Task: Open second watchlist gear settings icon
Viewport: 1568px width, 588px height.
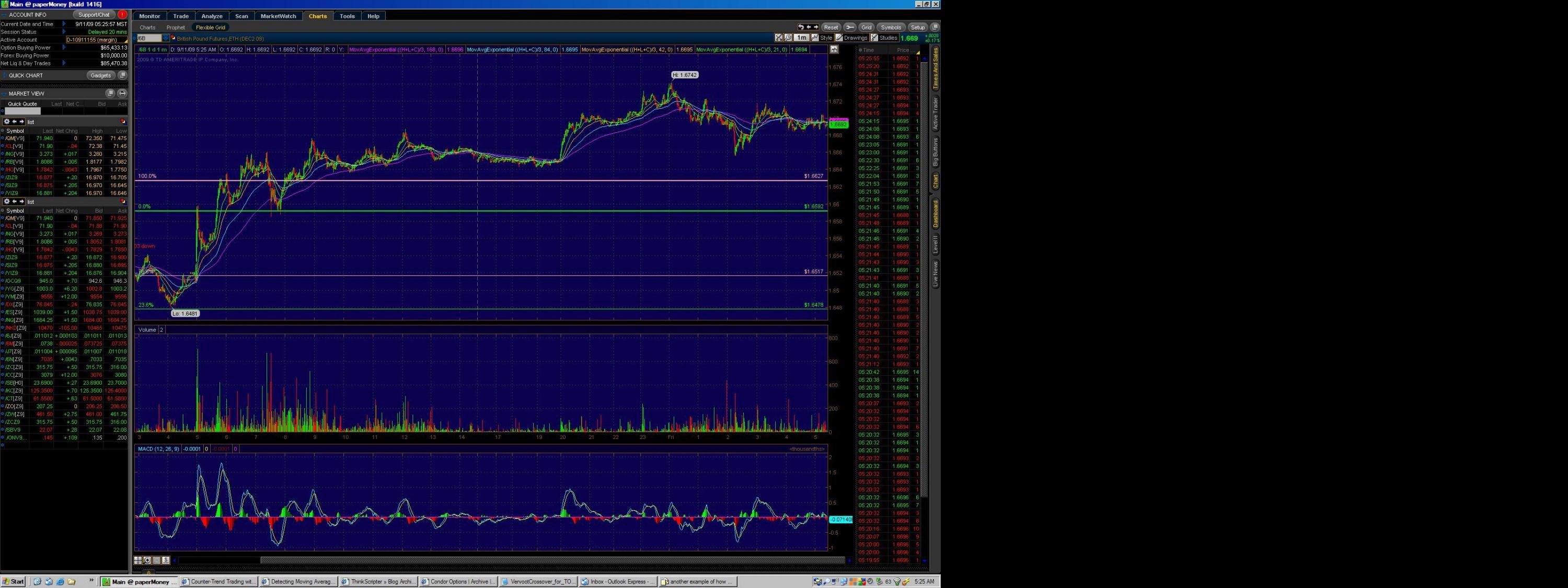Action: click(7, 201)
